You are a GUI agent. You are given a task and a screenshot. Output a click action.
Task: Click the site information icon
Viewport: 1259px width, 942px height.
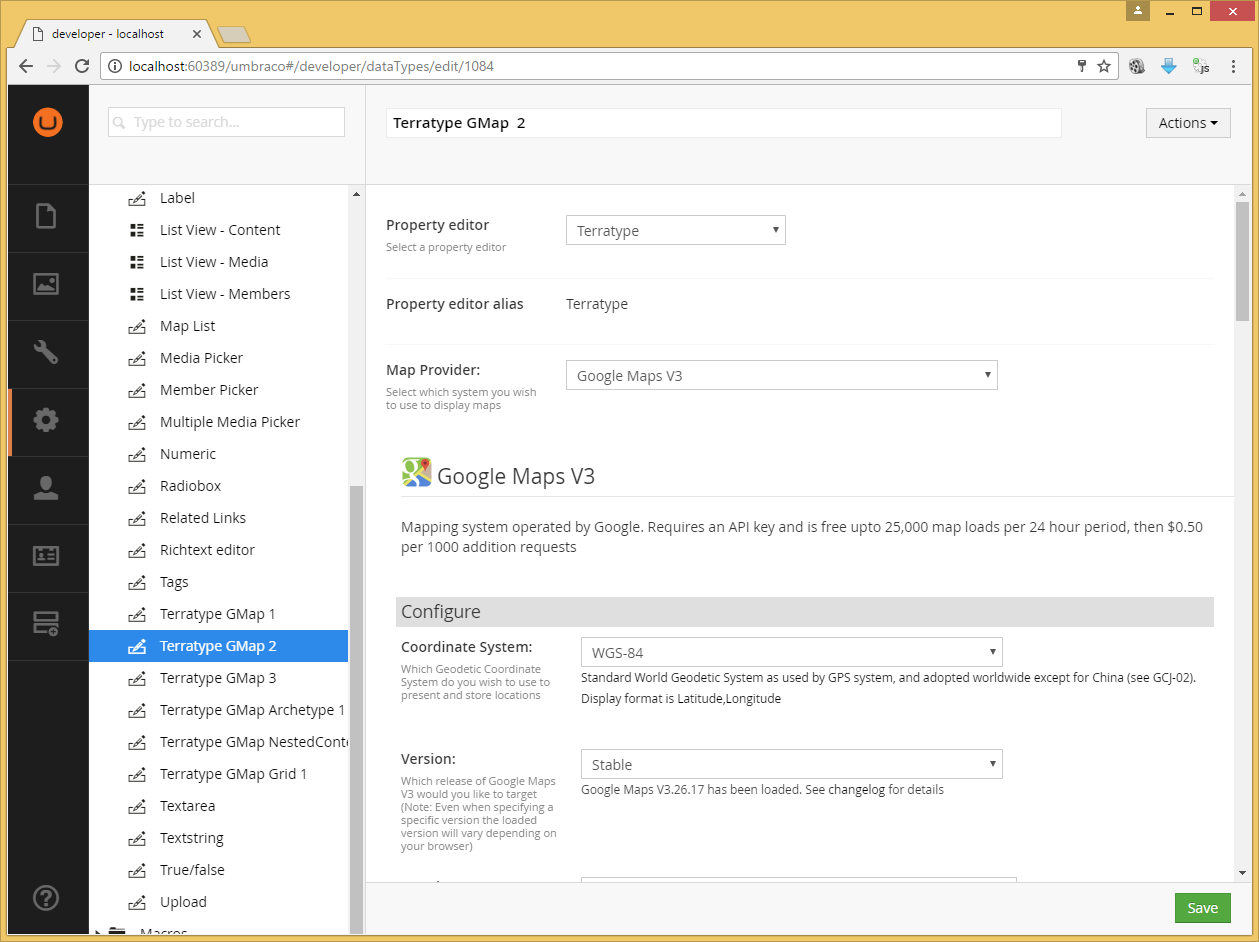115,66
